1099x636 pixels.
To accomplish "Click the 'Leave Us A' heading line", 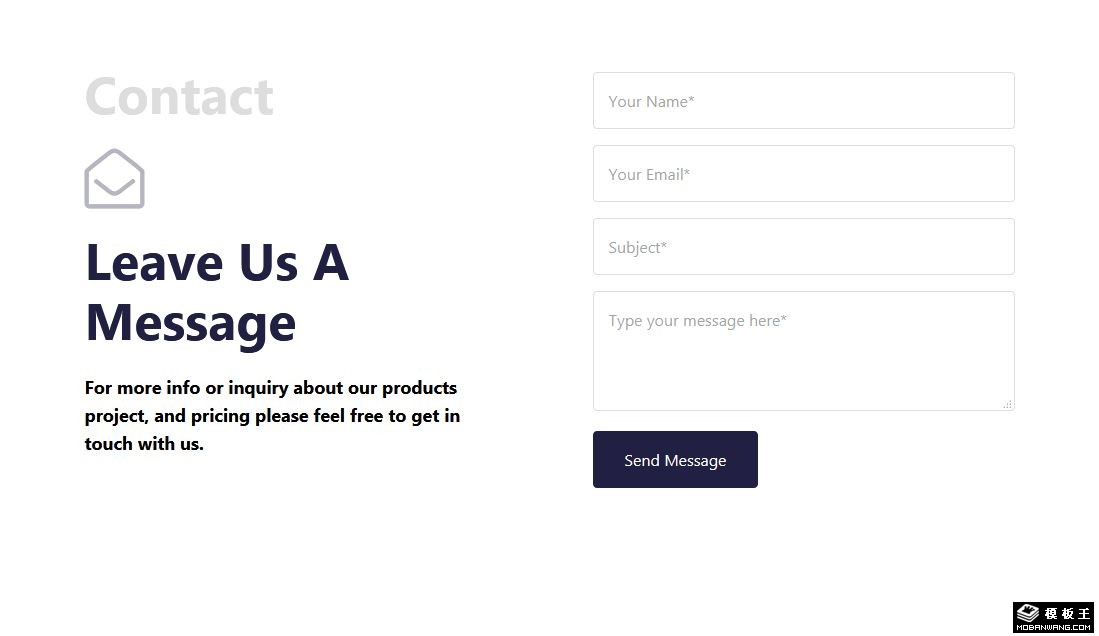I will pos(217,262).
